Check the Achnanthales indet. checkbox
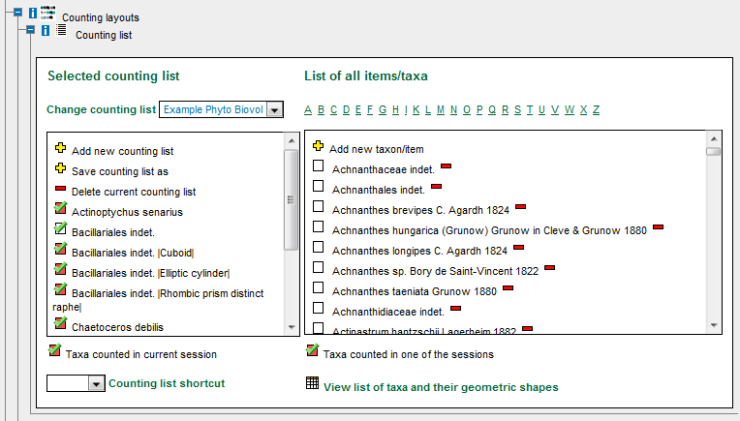 pyautogui.click(x=319, y=186)
